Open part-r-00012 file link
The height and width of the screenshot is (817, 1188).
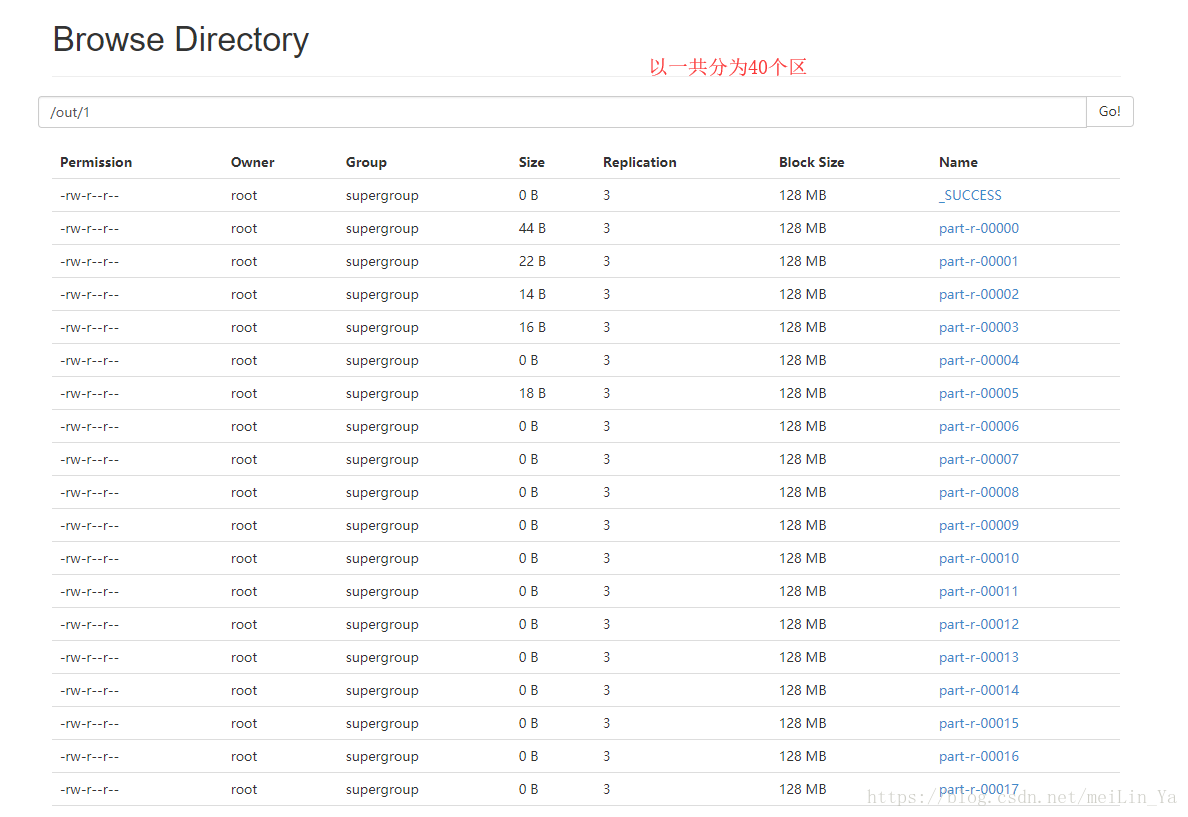tap(978, 624)
